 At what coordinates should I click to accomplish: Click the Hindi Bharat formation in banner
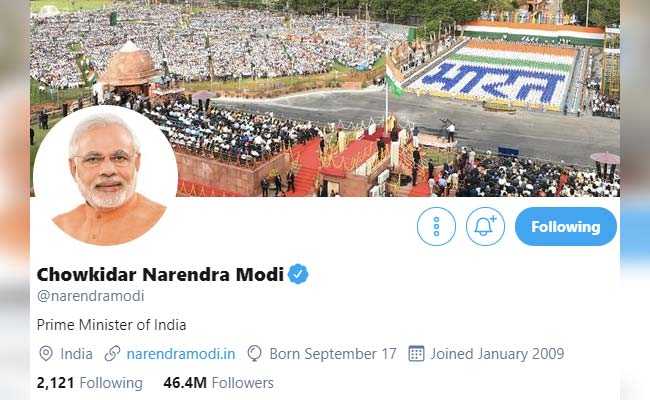[493, 82]
